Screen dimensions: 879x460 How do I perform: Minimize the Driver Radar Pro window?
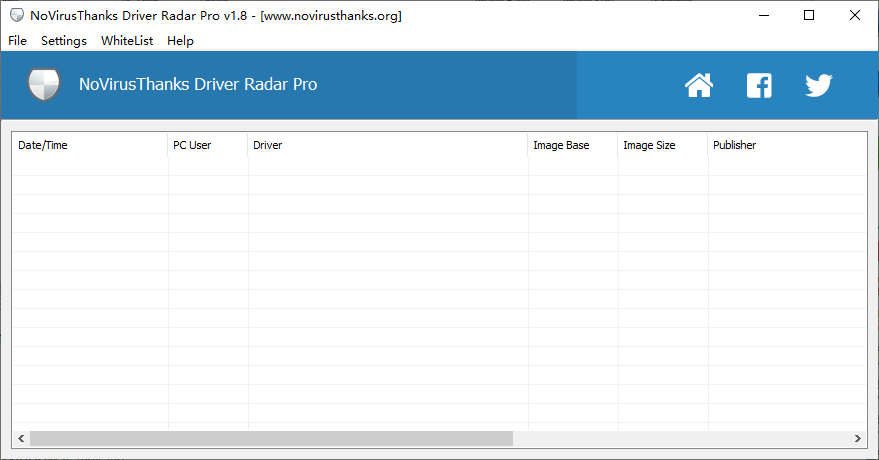(764, 15)
